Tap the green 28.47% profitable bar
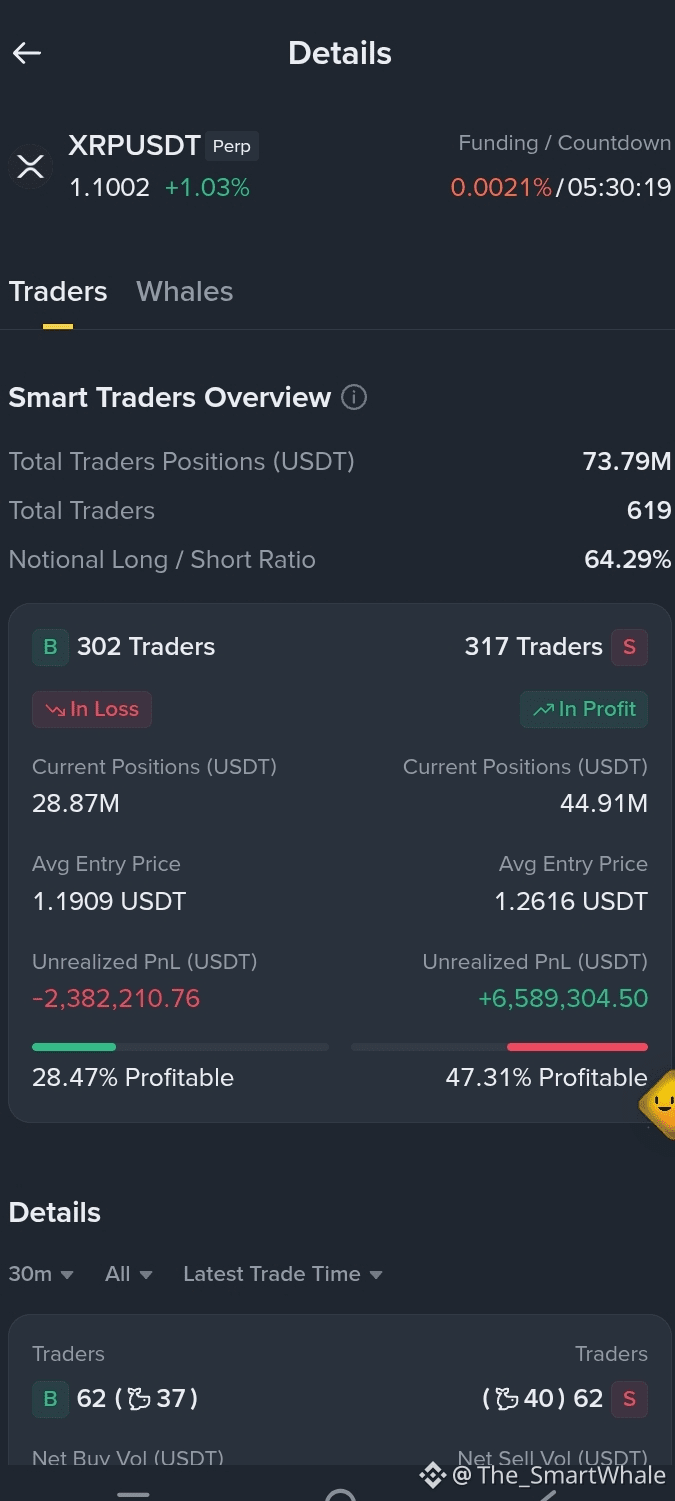675x1501 pixels. pyautogui.click(x=74, y=1047)
